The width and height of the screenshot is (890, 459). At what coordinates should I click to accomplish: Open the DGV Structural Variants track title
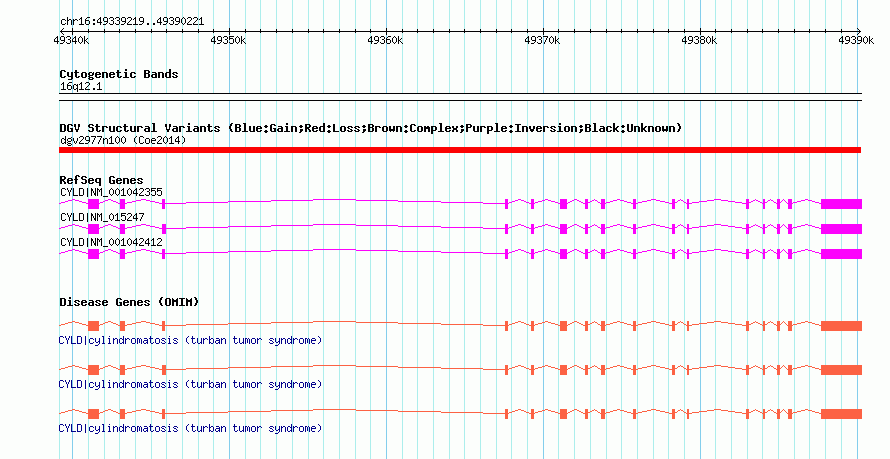(x=370, y=128)
